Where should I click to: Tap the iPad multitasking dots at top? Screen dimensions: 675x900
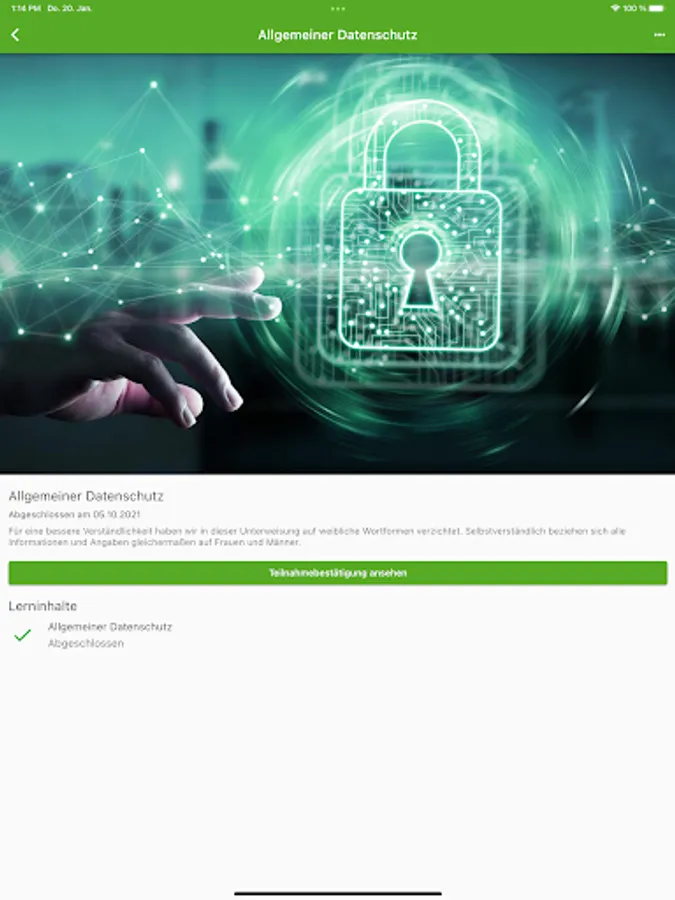[338, 9]
